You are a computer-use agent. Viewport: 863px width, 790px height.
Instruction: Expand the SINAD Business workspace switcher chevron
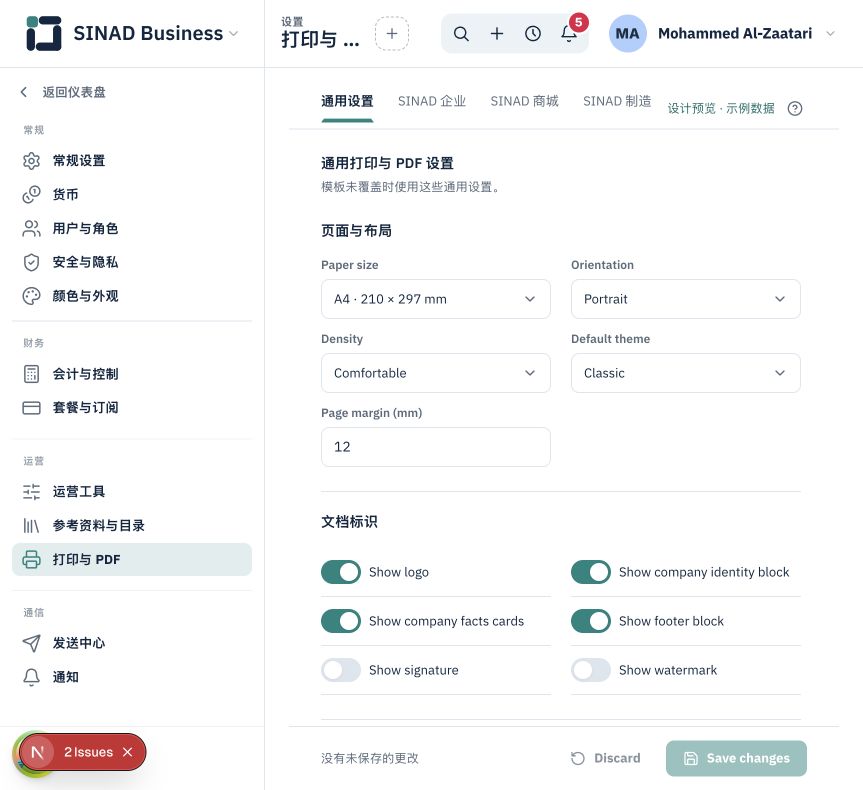click(x=233, y=34)
